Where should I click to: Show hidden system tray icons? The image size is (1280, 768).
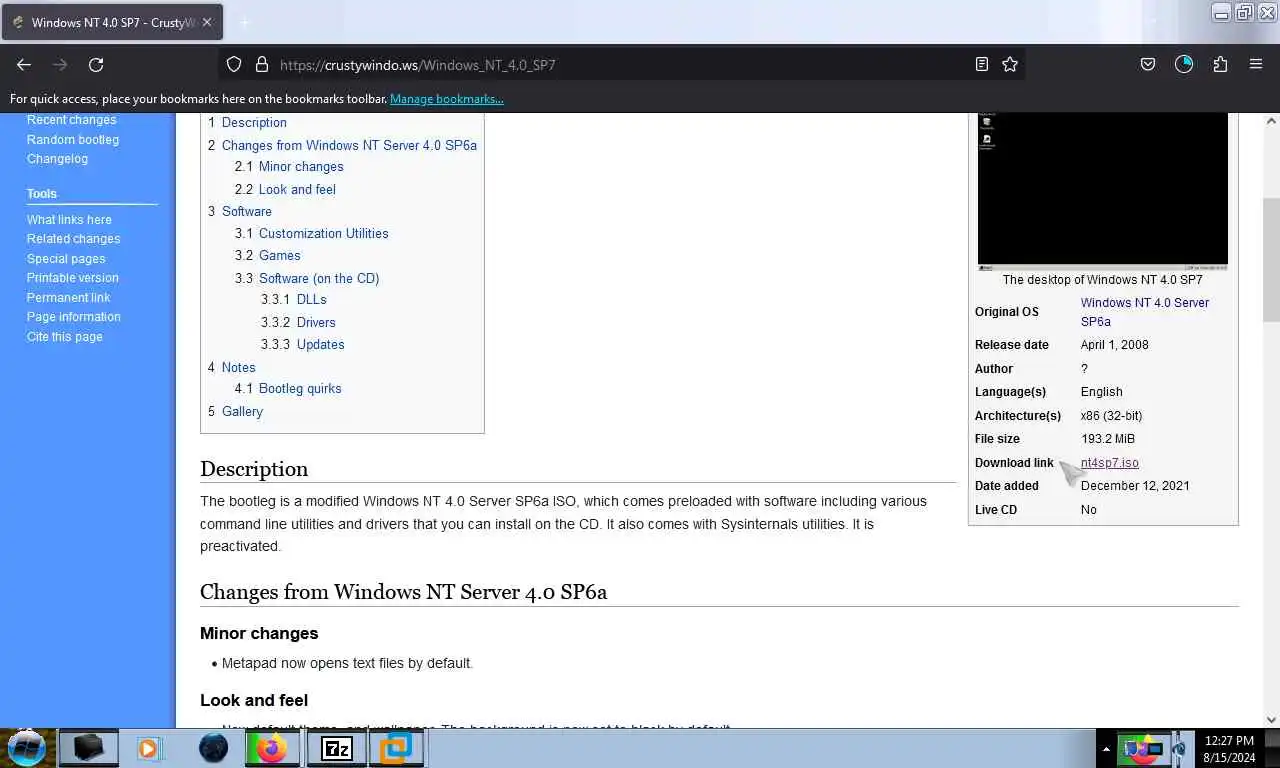[x=1106, y=748]
